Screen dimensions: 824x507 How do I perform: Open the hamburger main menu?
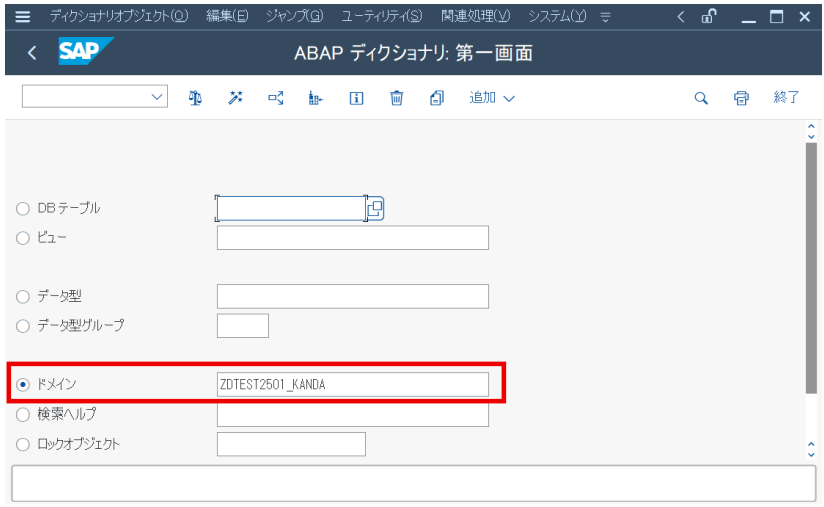23,17
